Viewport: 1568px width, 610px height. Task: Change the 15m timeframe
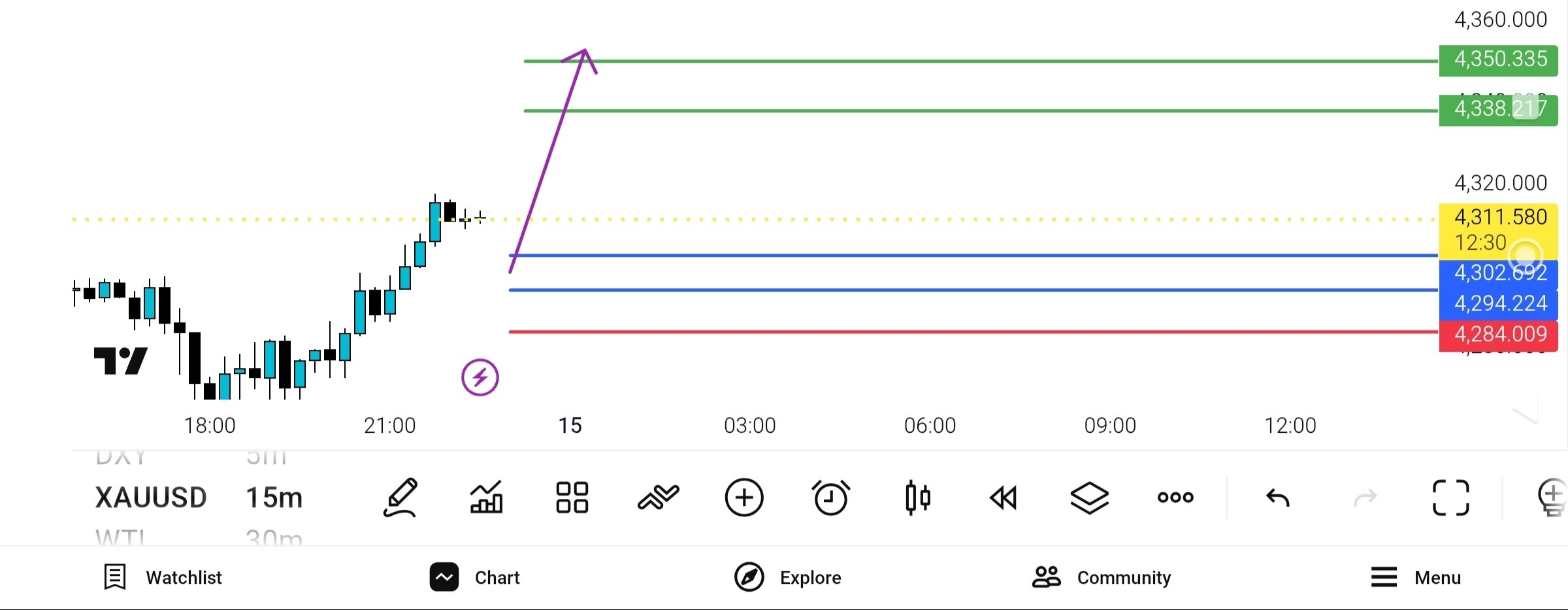coord(274,498)
